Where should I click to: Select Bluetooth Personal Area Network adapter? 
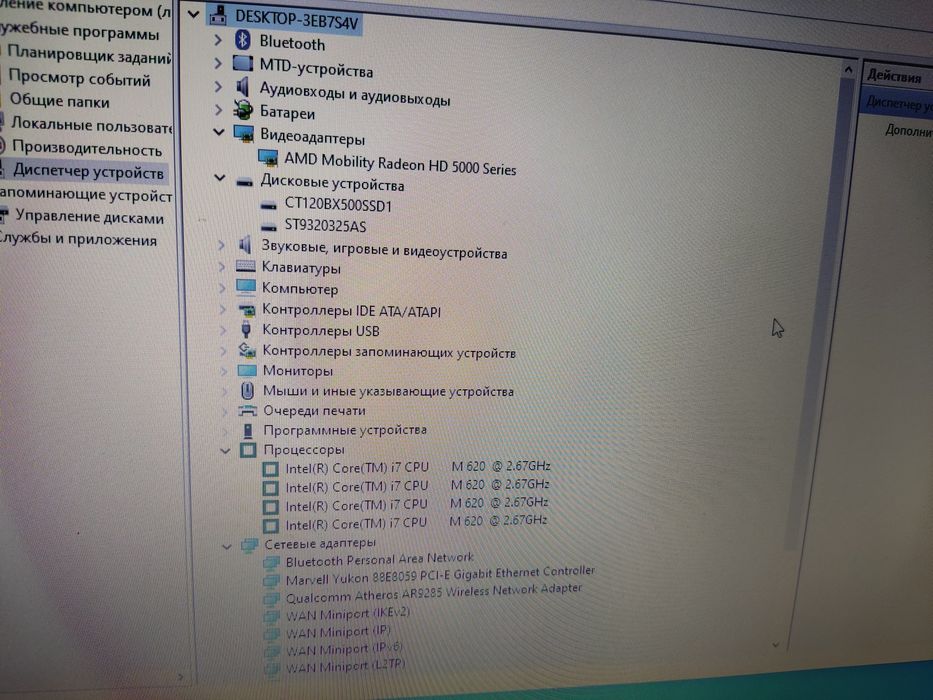[x=379, y=560]
